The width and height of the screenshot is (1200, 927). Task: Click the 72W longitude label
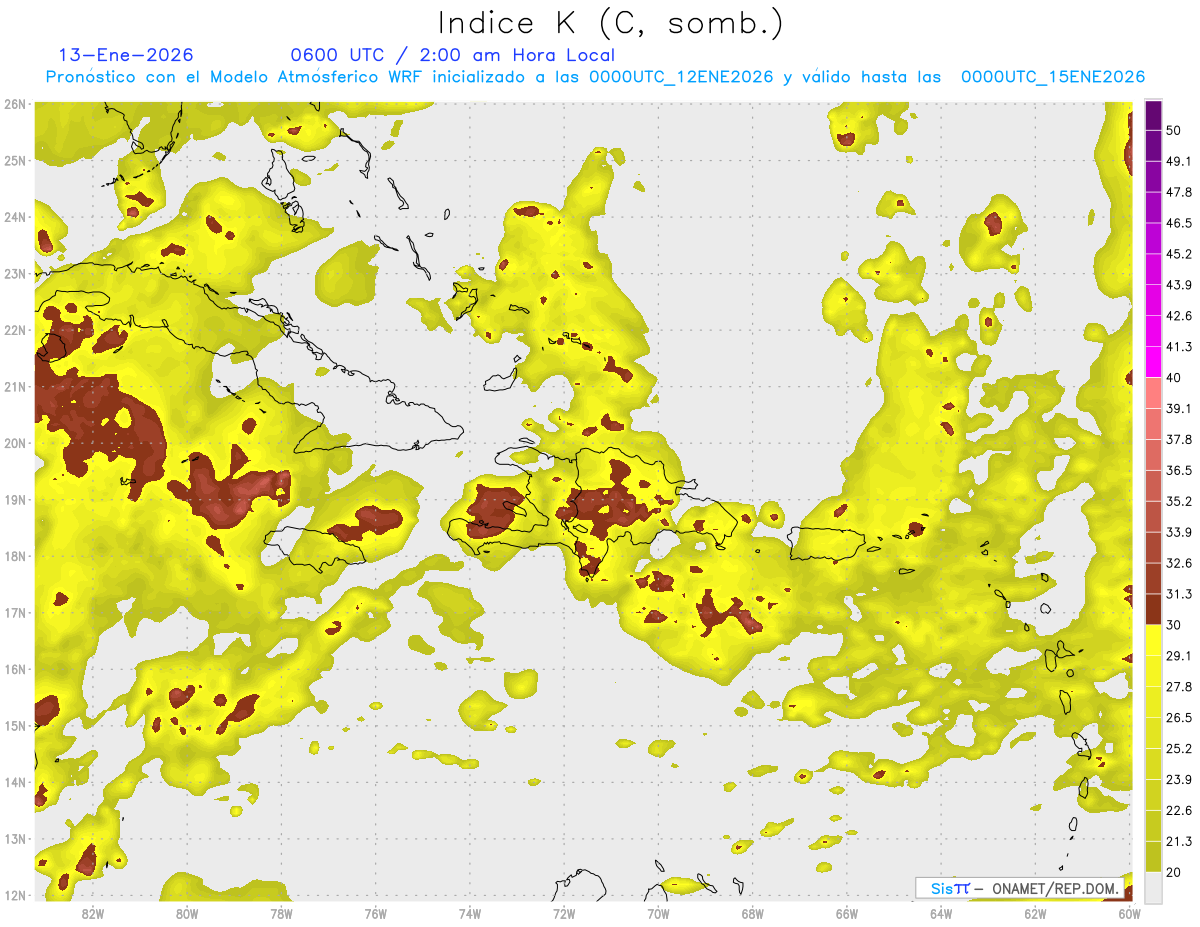click(x=564, y=913)
